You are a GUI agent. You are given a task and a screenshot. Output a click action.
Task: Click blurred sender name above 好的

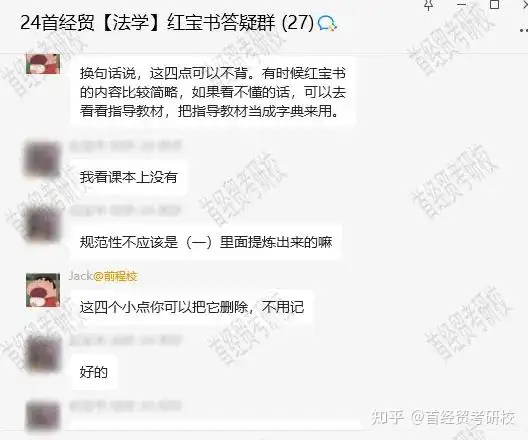click(x=125, y=340)
